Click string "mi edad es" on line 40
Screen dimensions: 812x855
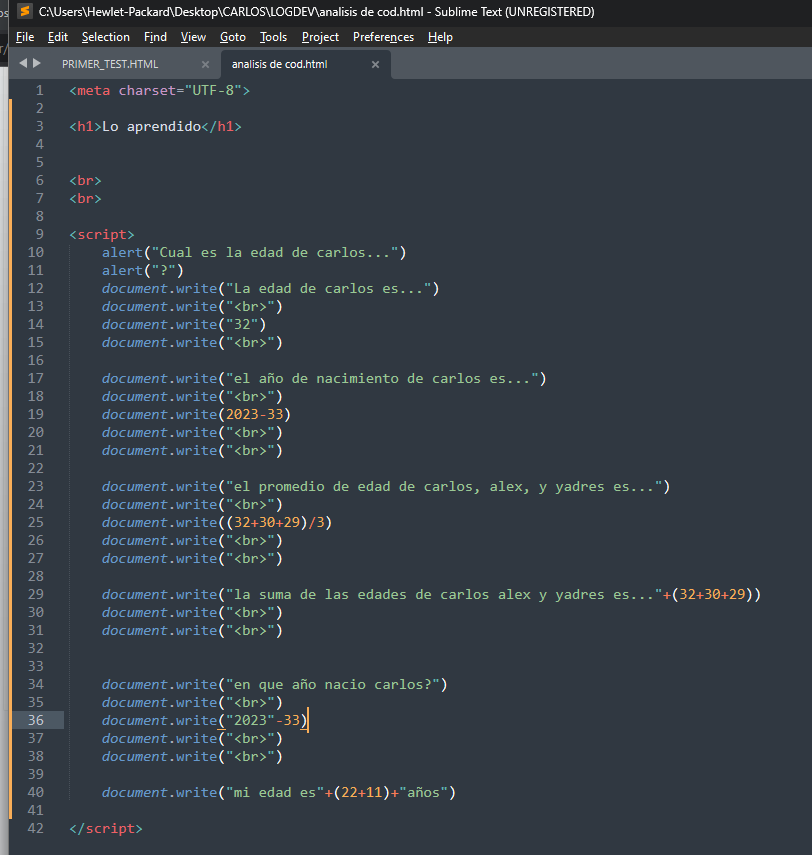(275, 792)
